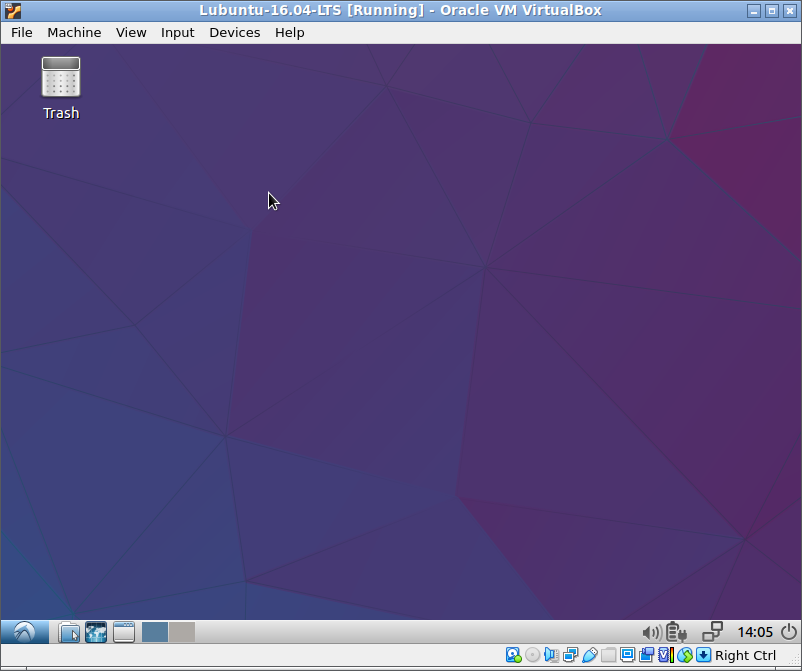Select the Trash desktop icon

point(61,88)
